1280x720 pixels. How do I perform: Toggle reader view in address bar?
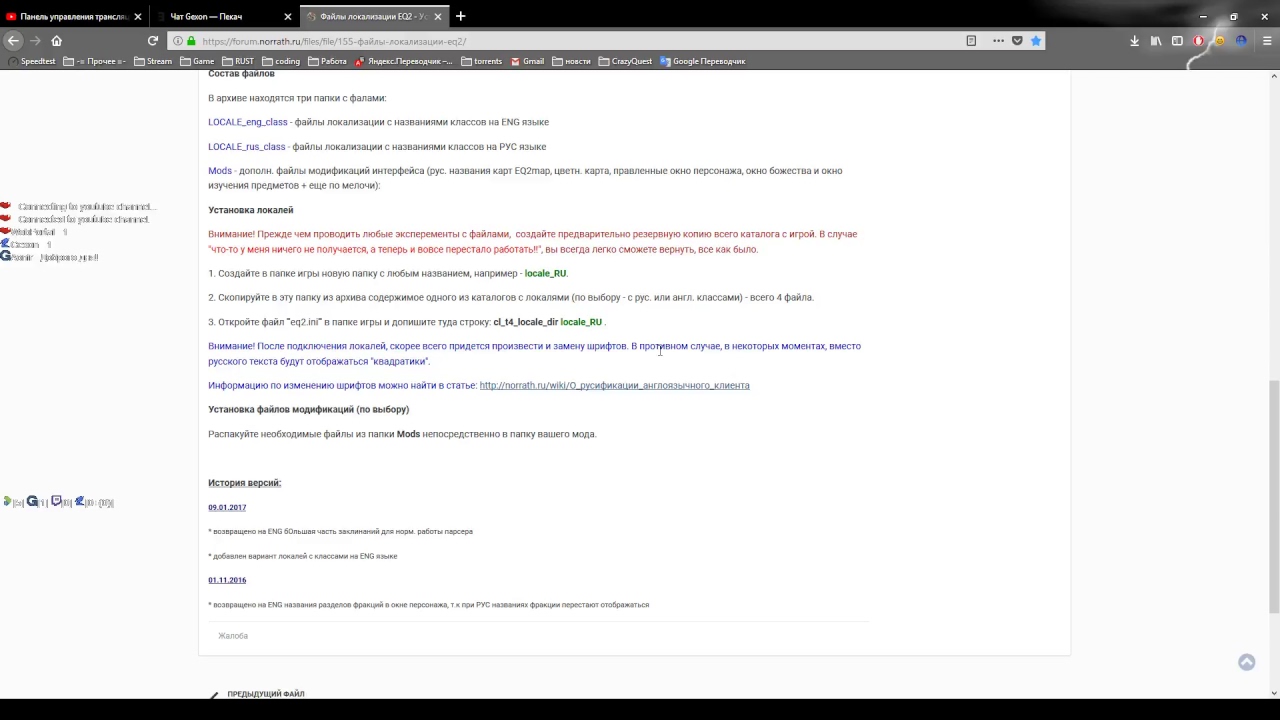coord(971,41)
